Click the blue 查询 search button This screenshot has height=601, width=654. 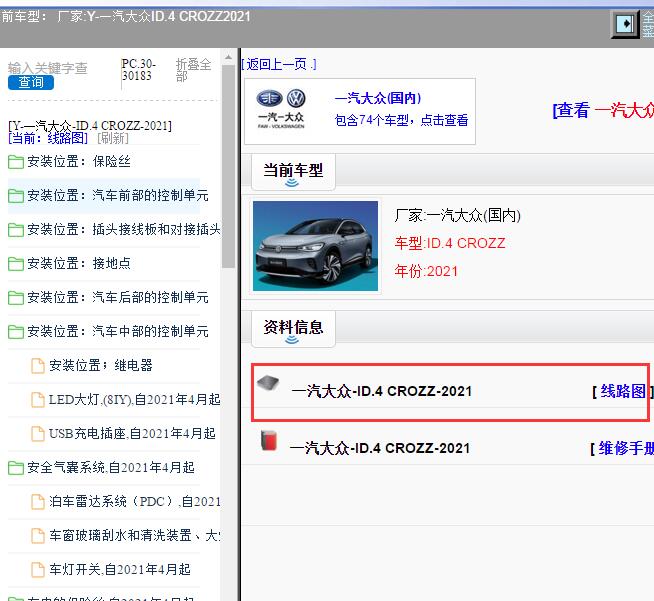coord(31,83)
